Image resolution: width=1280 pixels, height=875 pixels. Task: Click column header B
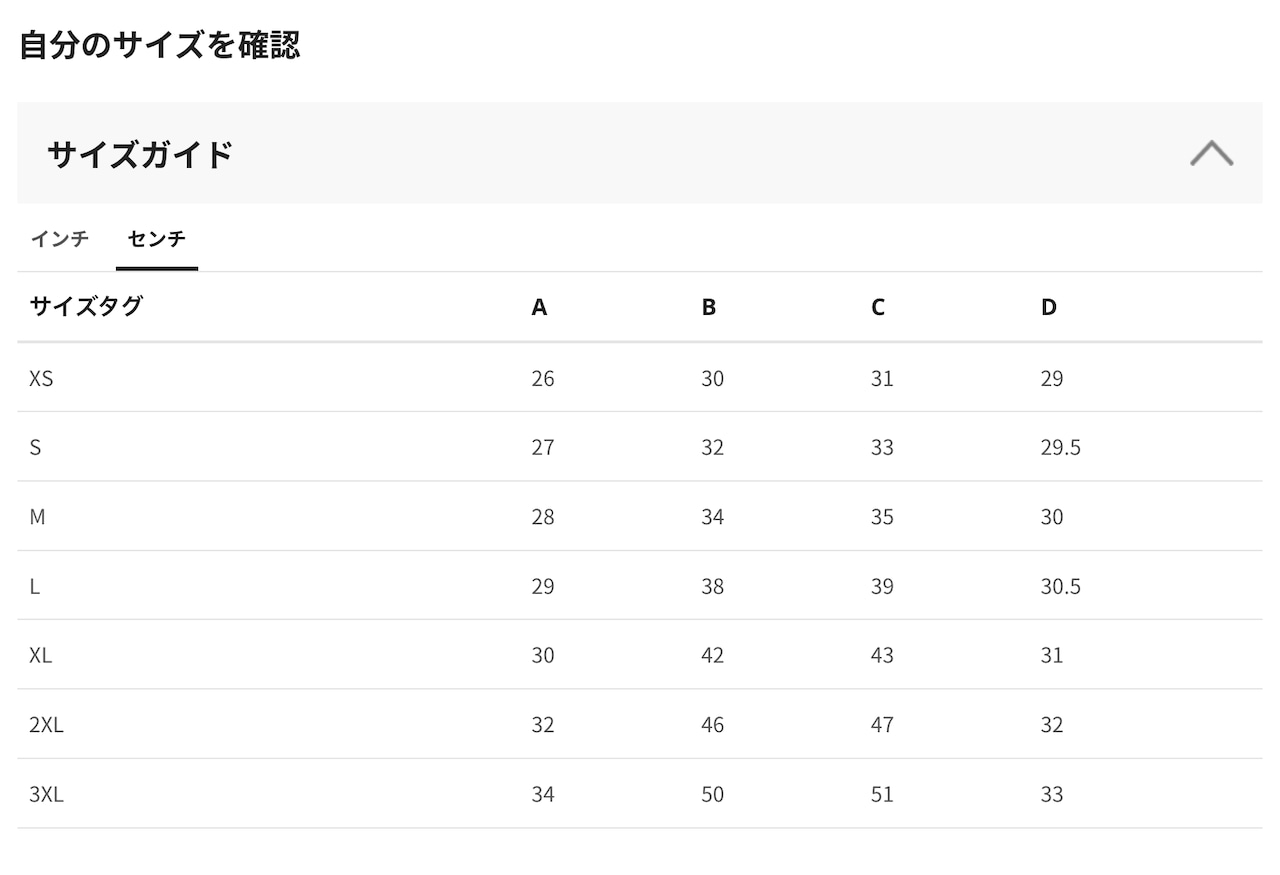click(708, 308)
